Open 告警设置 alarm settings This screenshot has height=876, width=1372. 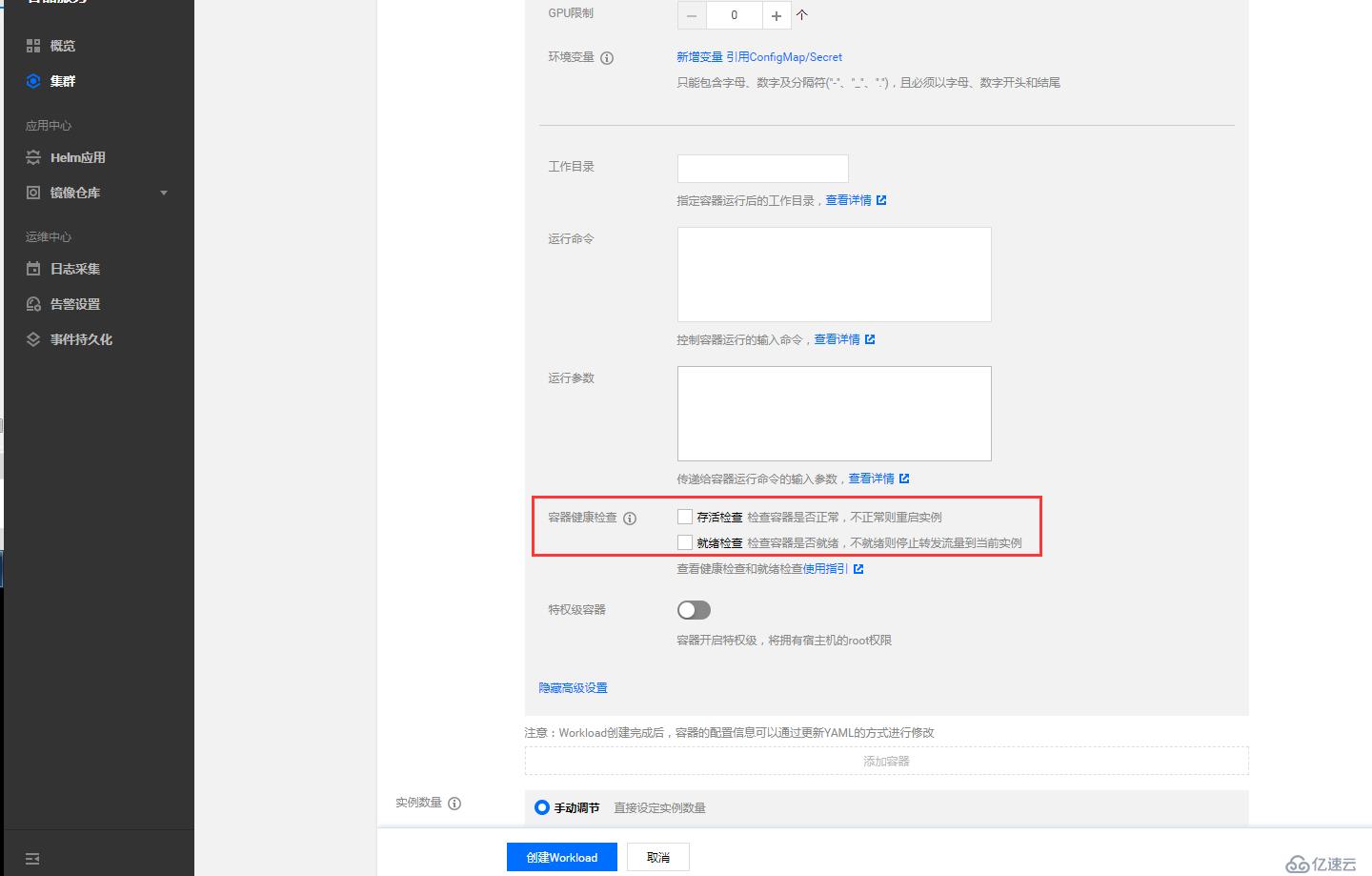(x=75, y=304)
